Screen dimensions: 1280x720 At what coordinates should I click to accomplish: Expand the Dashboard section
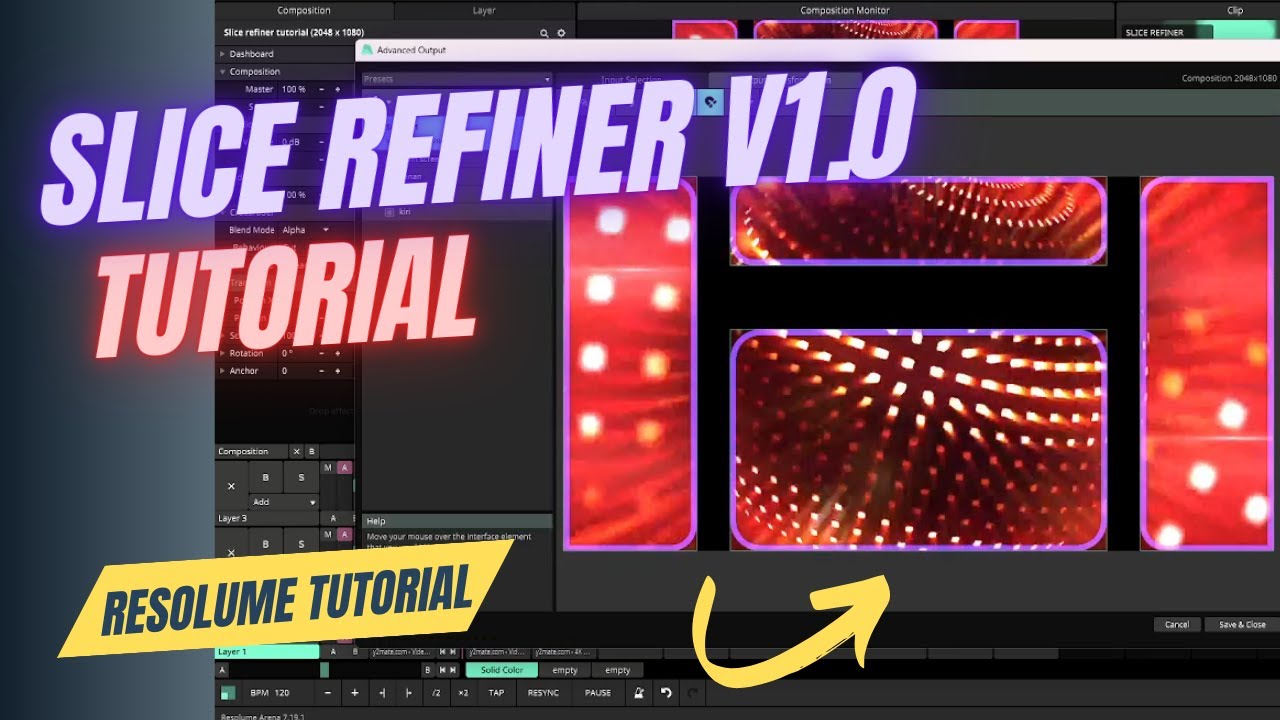222,54
